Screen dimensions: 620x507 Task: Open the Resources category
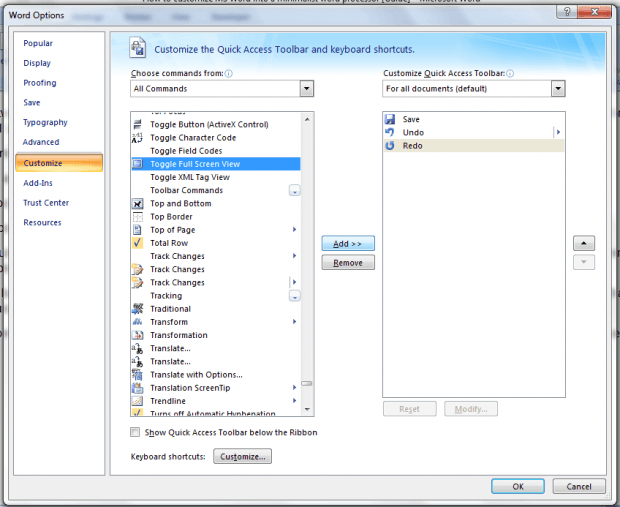tap(42, 223)
